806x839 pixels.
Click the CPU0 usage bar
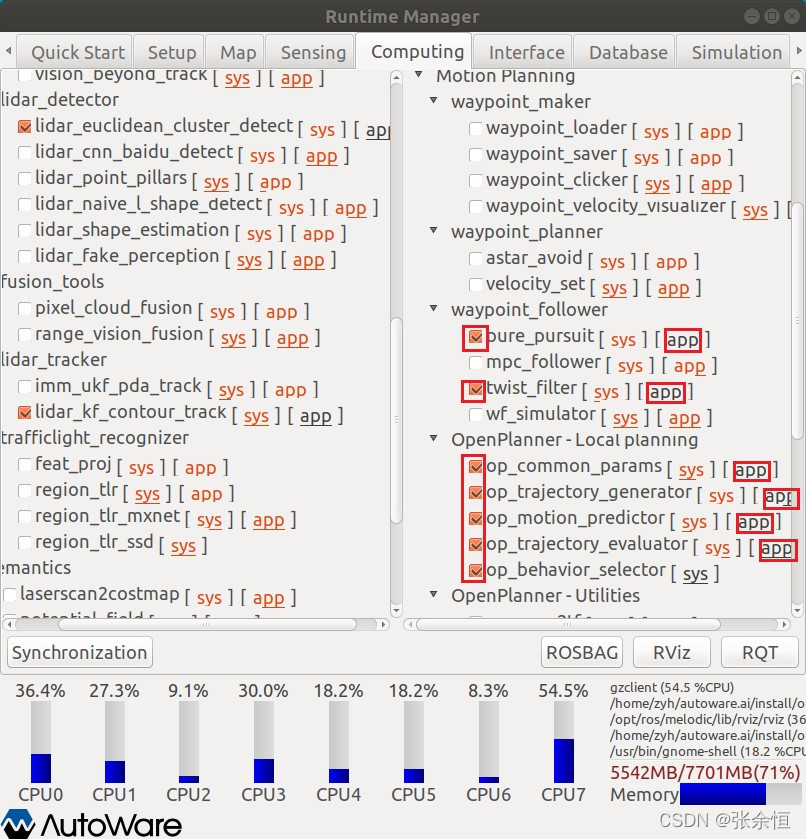pyautogui.click(x=41, y=742)
